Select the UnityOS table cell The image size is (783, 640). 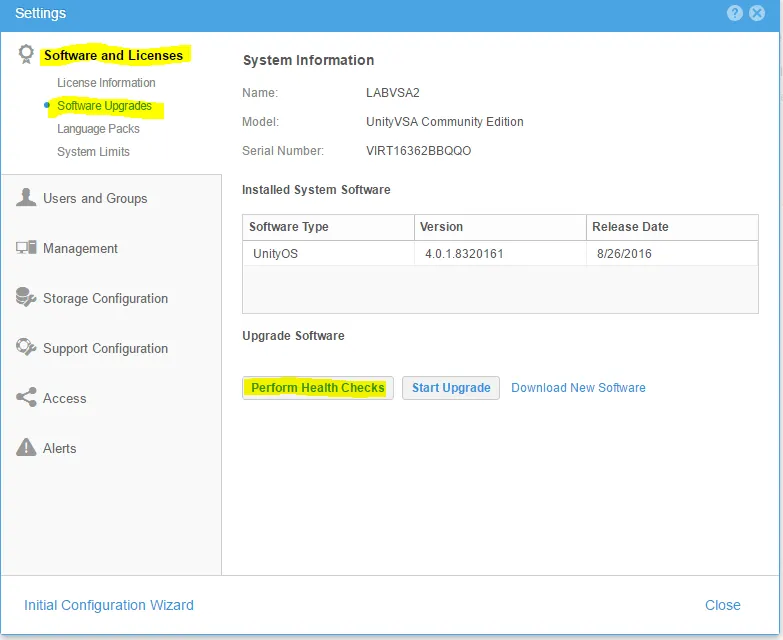click(x=328, y=254)
